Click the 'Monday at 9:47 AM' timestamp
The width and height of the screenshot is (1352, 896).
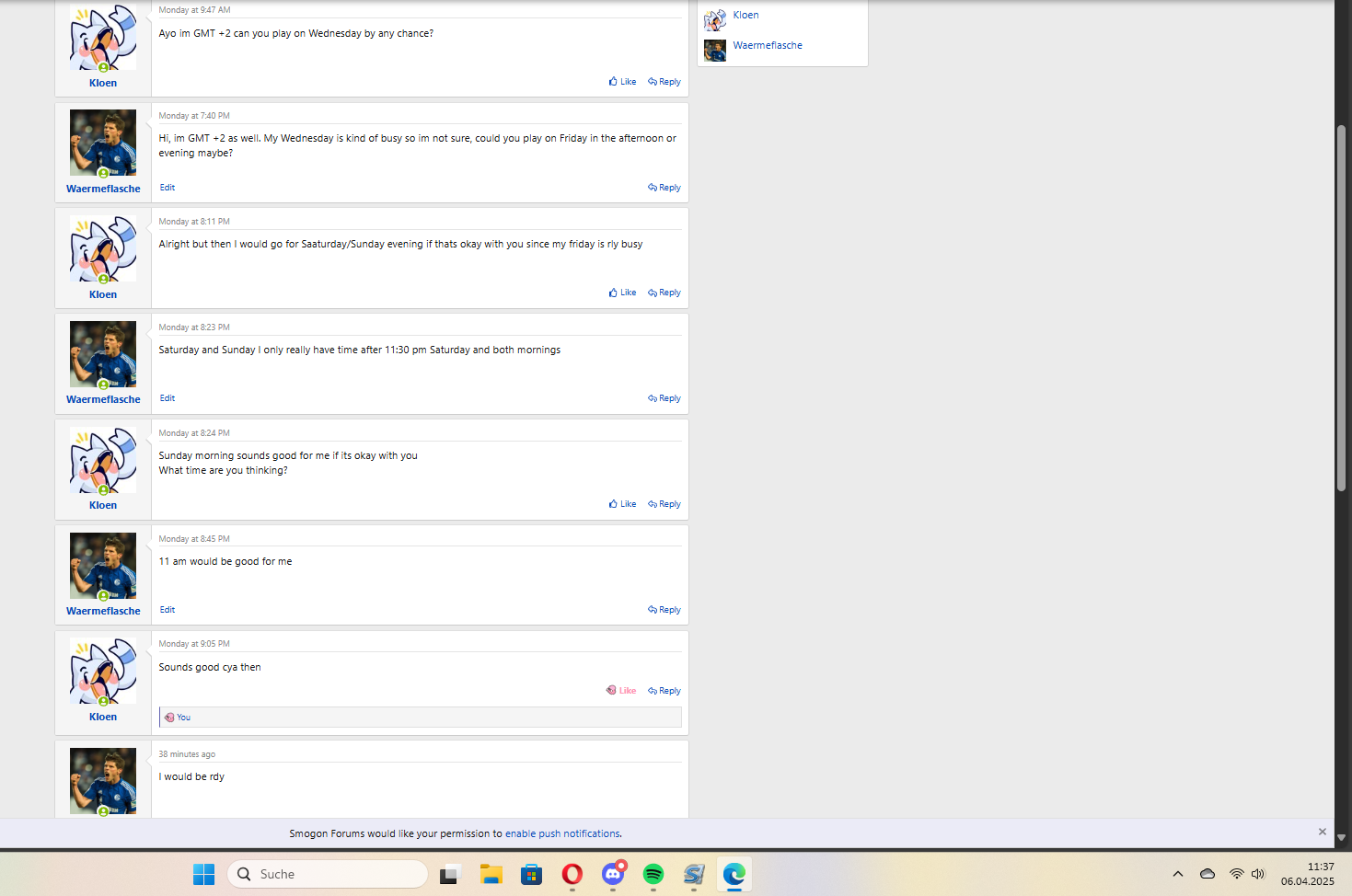click(194, 10)
